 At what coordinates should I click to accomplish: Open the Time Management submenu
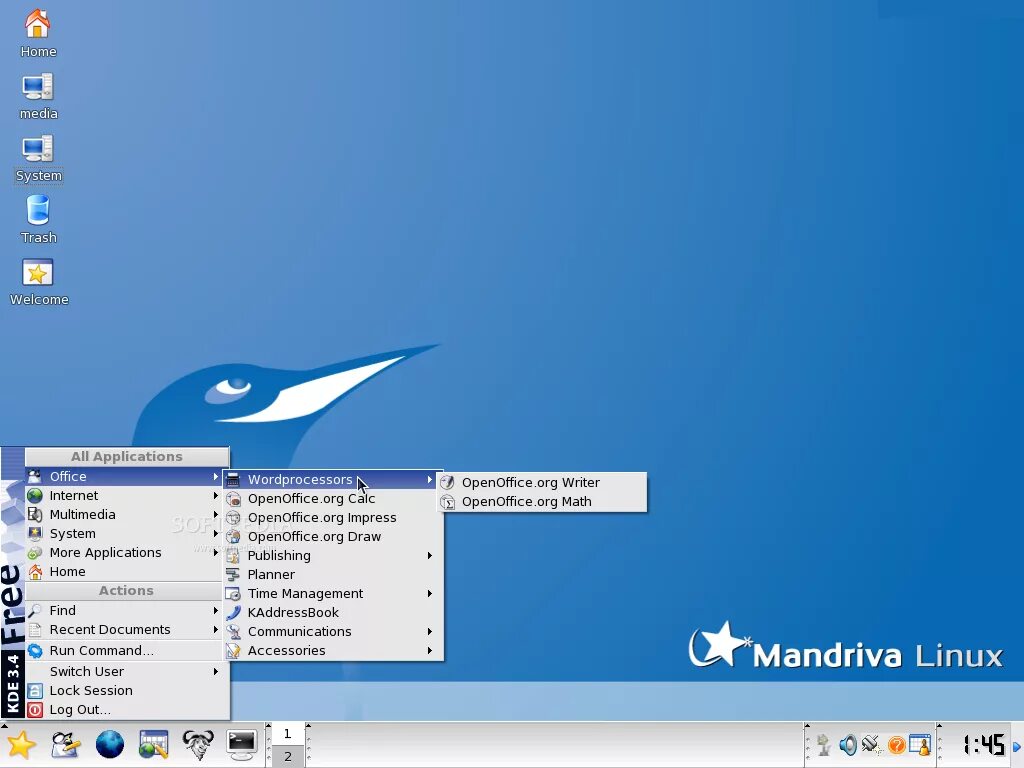pyautogui.click(x=333, y=593)
